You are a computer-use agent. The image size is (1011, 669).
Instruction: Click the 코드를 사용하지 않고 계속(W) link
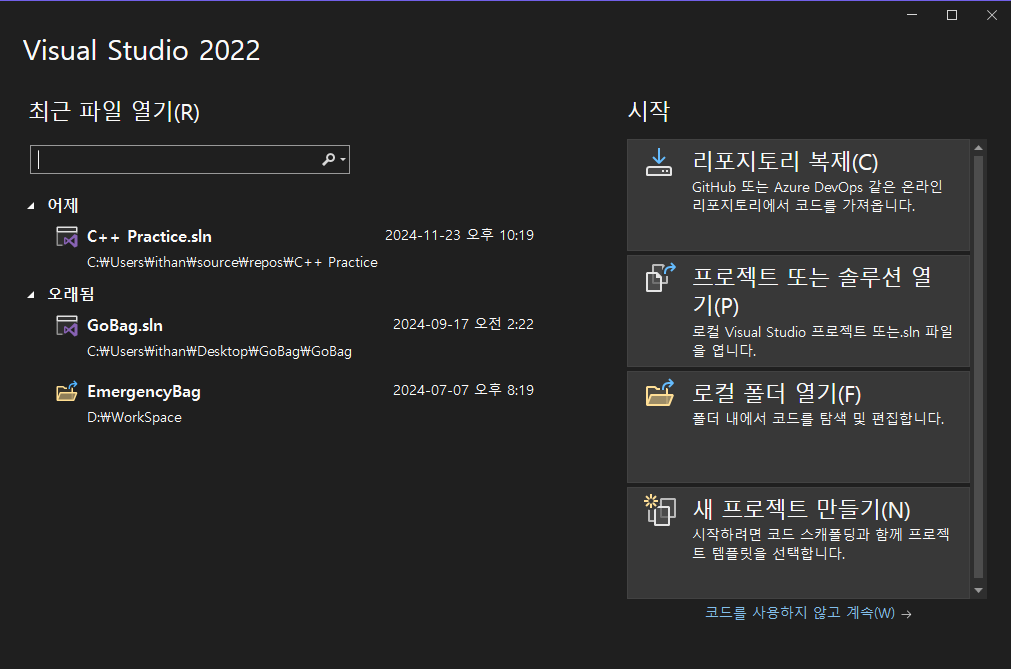pyautogui.click(x=808, y=613)
